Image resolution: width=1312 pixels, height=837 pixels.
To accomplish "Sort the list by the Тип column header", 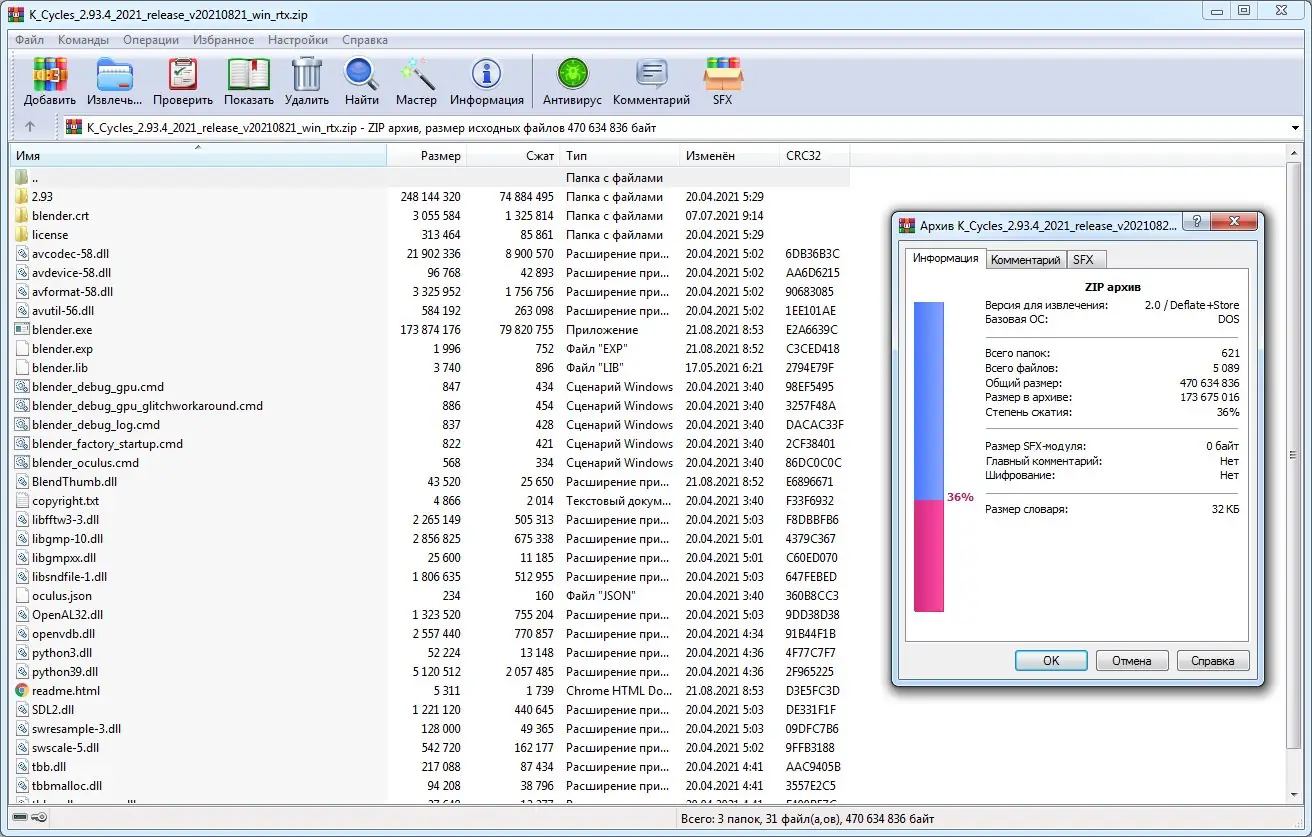I will (619, 156).
